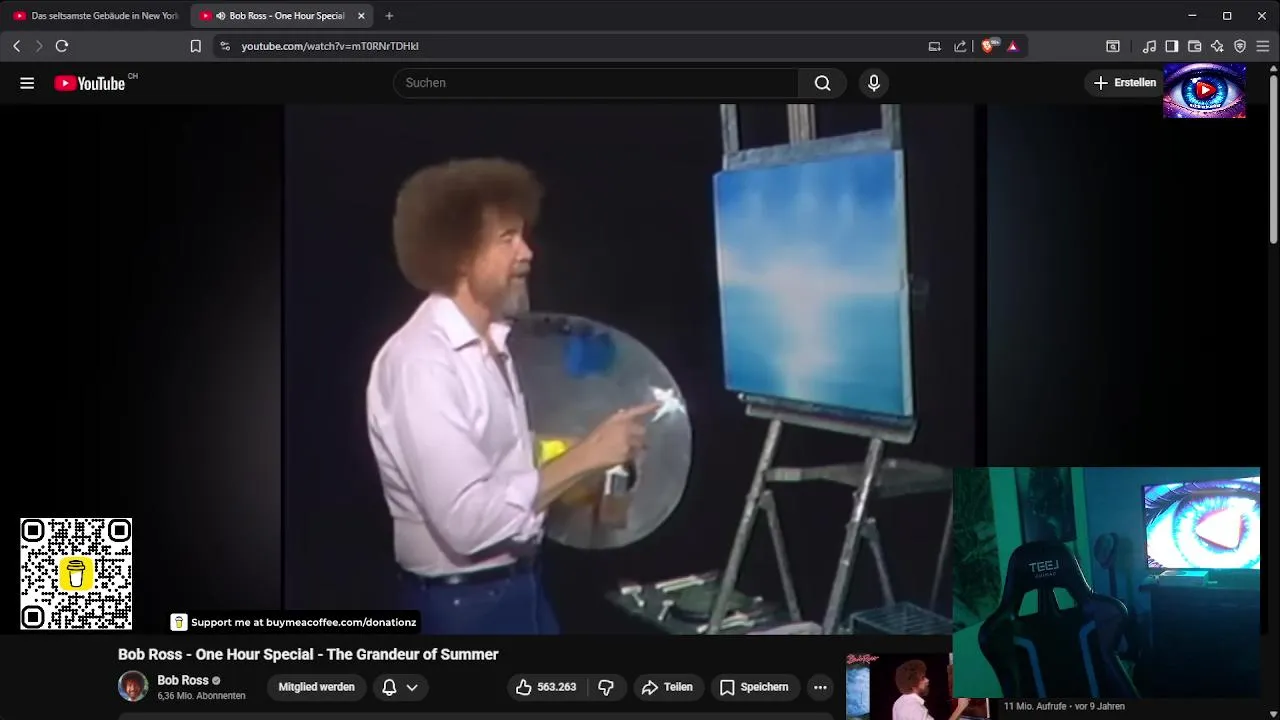Open Brave Rewards triangle icon
Screen dimensions: 1280x720
[1013, 46]
